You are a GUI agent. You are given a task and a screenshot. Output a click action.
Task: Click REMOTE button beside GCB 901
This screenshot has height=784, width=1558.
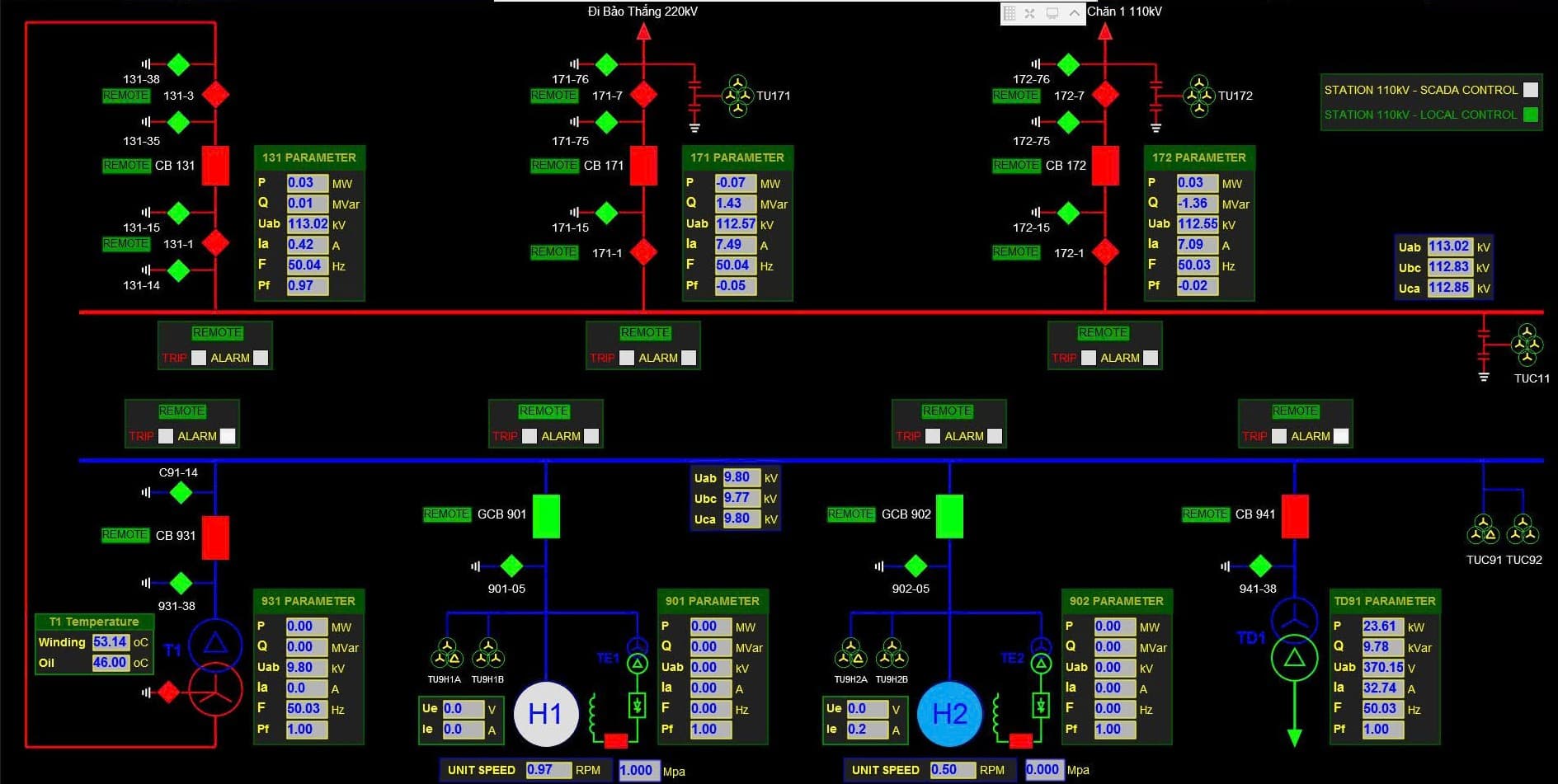pos(446,514)
